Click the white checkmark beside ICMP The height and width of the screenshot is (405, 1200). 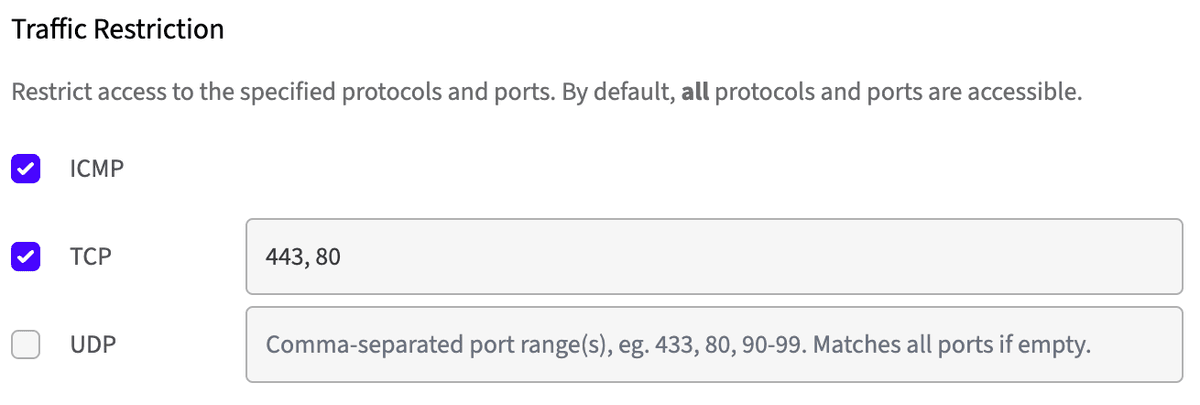(x=25, y=169)
